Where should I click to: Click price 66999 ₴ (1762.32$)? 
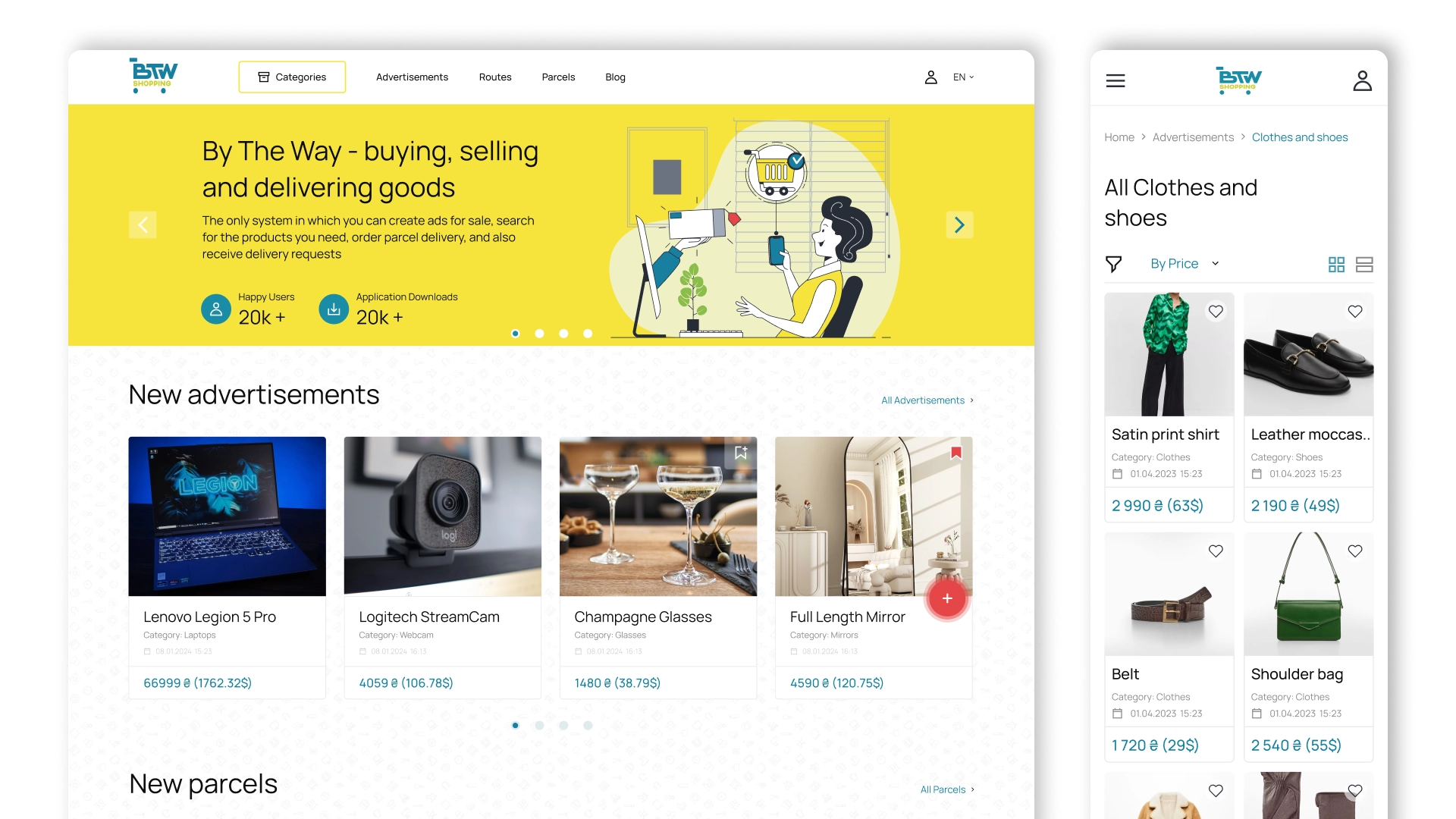click(197, 683)
